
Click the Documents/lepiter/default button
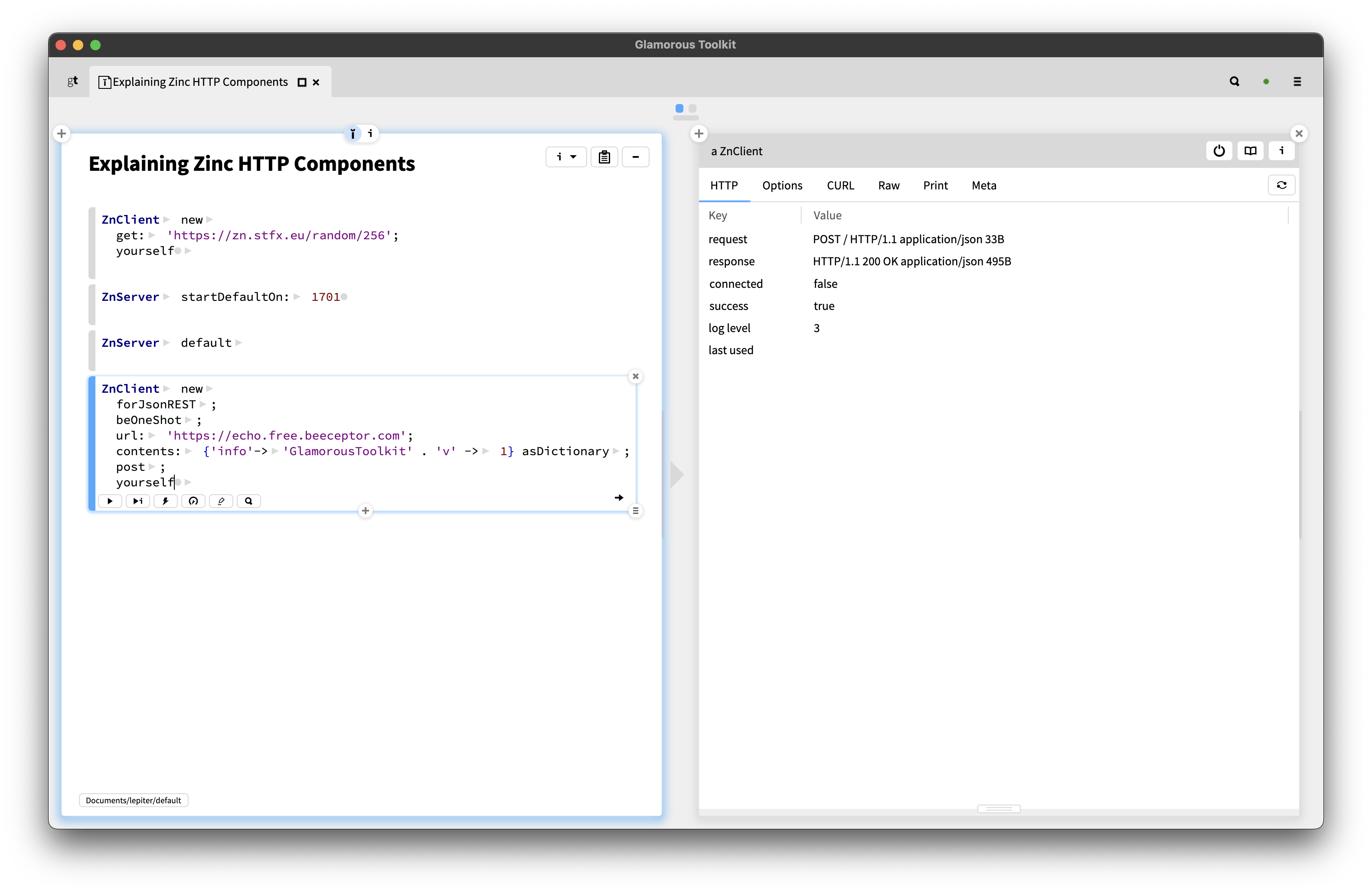(x=133, y=800)
